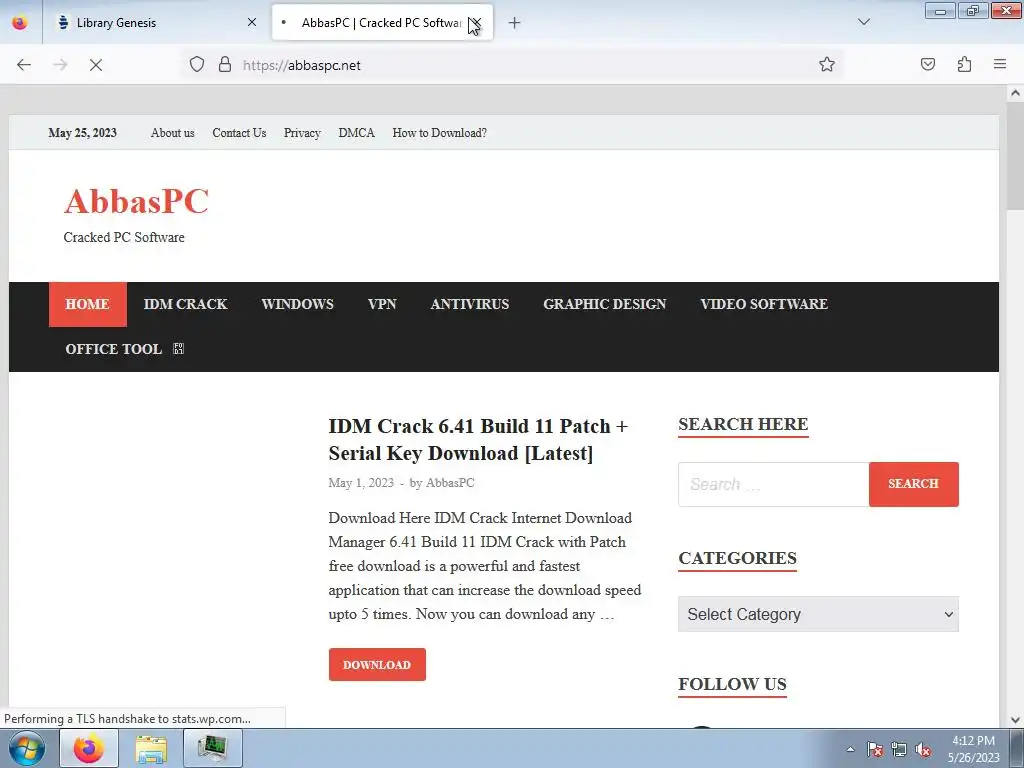1024x768 pixels.
Task: Stop loading the page
Action: click(95, 65)
